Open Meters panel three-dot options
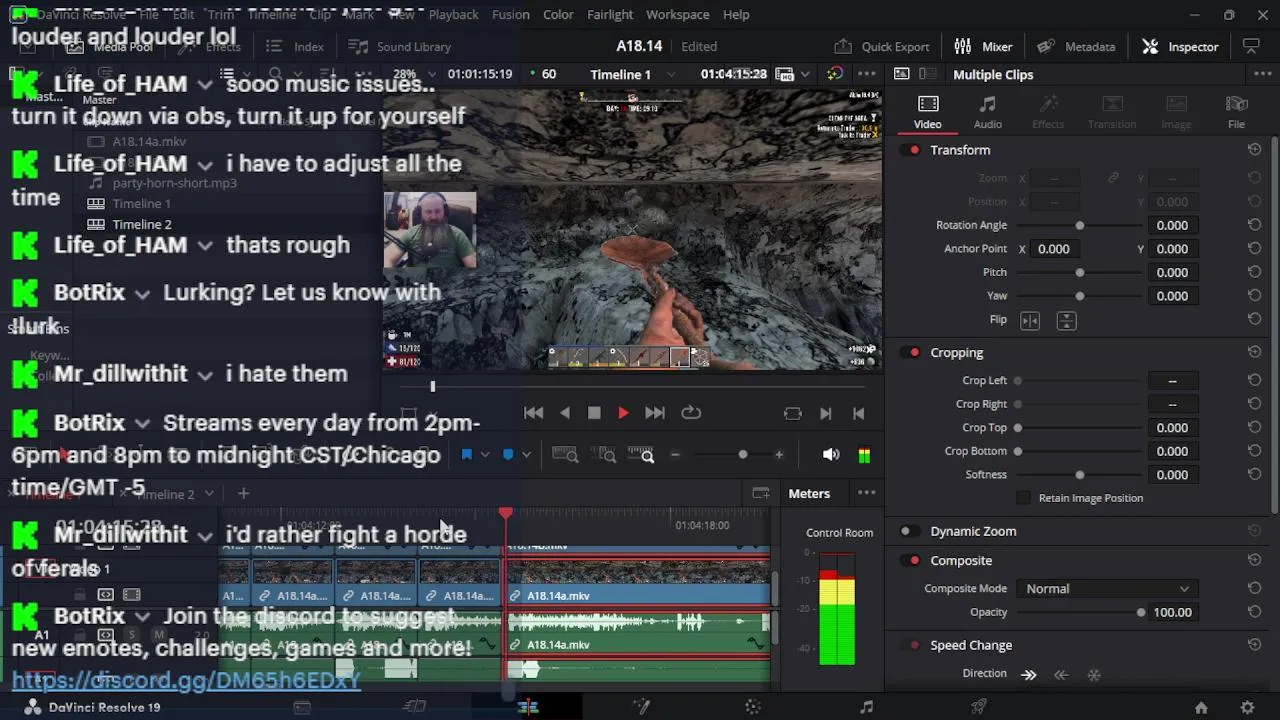The image size is (1280, 720). [x=866, y=493]
